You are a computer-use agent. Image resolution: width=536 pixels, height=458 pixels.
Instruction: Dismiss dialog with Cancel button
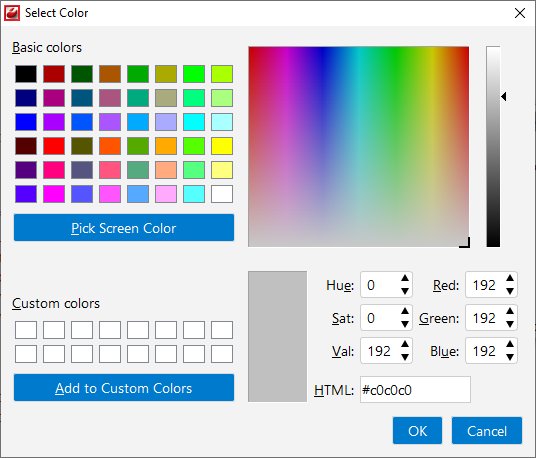[x=487, y=431]
